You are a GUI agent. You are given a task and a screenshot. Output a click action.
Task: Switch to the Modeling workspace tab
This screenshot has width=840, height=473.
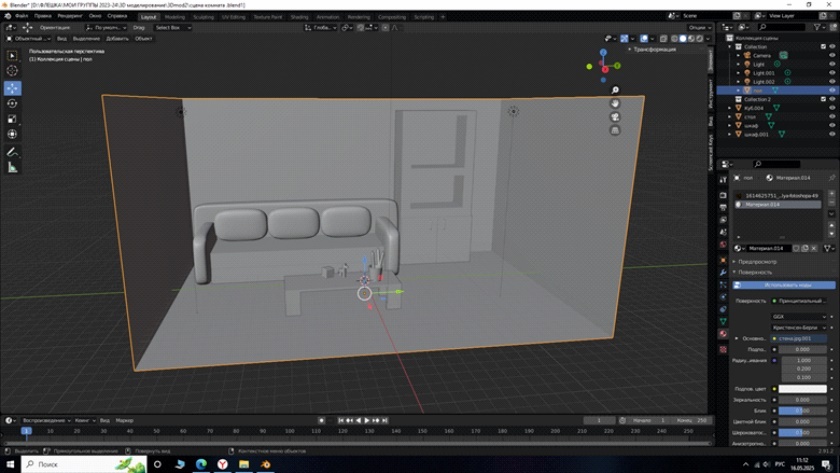click(x=175, y=17)
